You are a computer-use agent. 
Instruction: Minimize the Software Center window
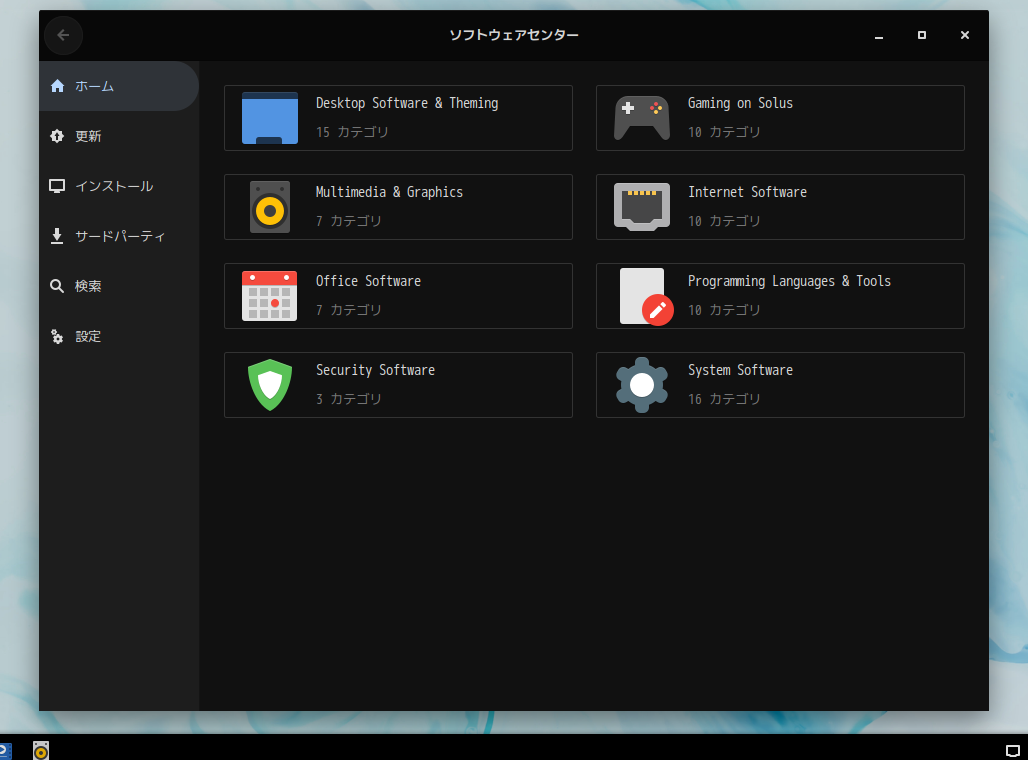click(879, 35)
